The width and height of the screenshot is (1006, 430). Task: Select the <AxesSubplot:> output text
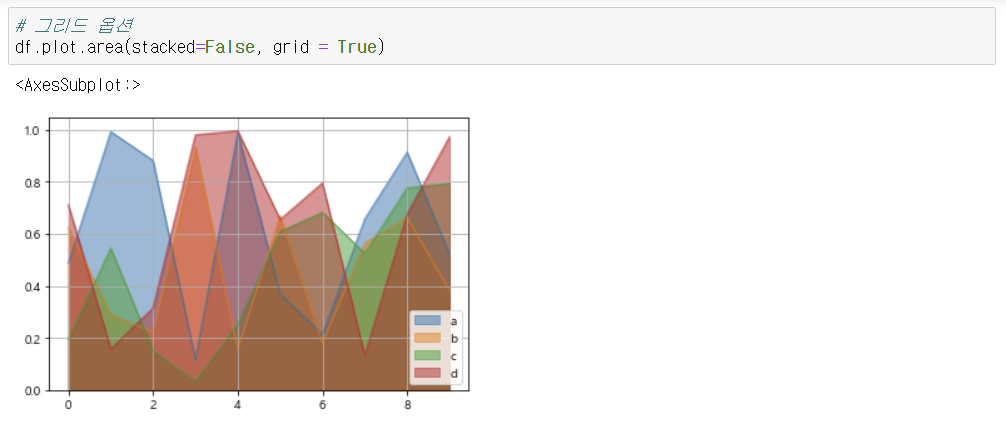(78, 85)
